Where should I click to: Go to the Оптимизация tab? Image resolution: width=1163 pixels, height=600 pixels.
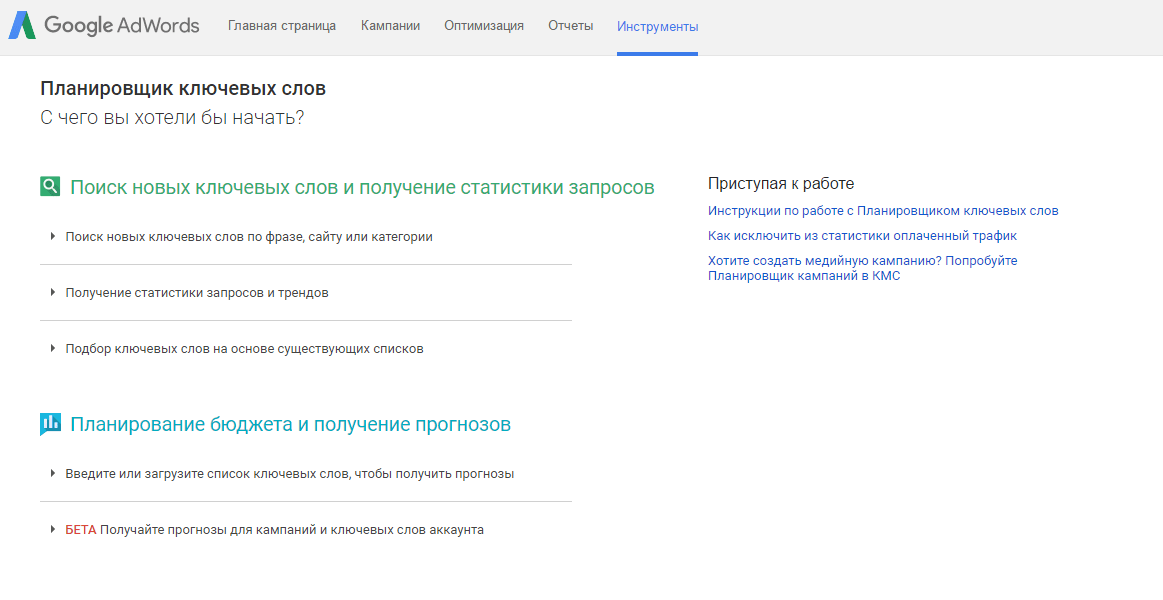tap(484, 26)
